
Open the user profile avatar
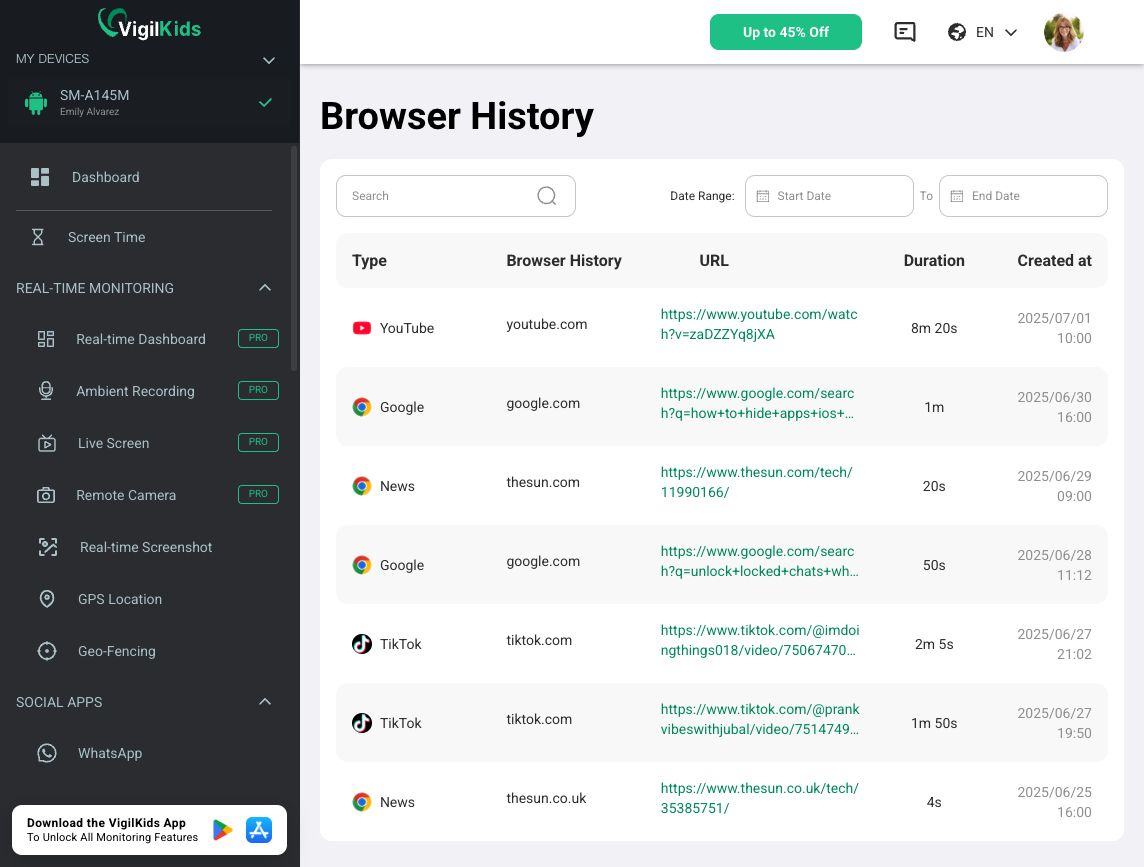[x=1063, y=32]
